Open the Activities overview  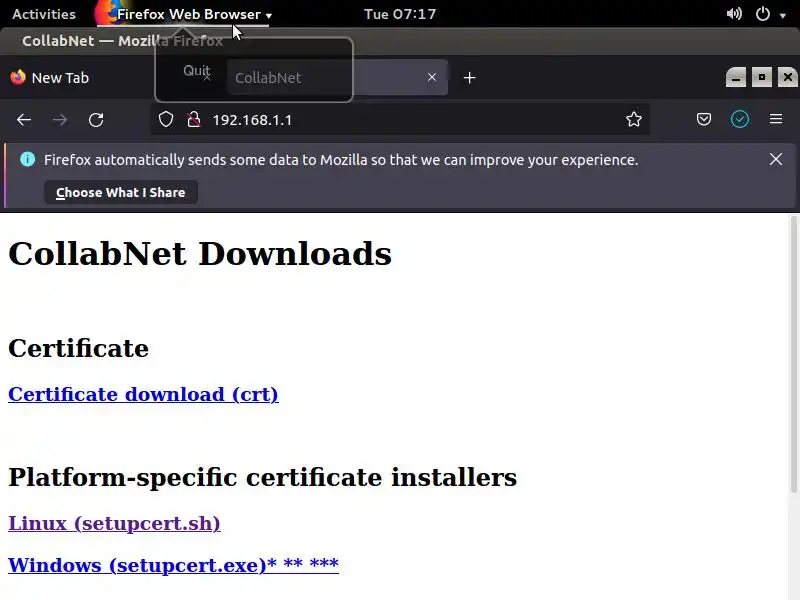pos(44,14)
